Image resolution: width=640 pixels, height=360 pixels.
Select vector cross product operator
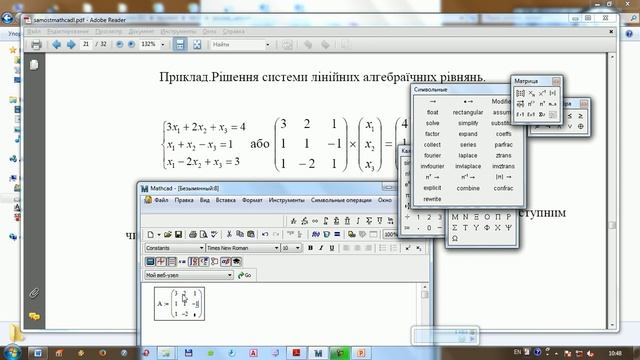pyautogui.click(x=531, y=115)
